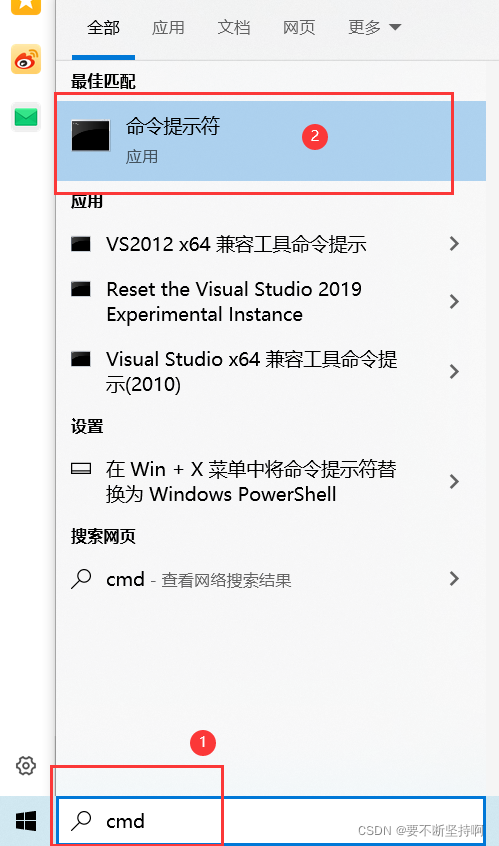
Task: Open Settings gear icon in sidebar
Action: 25,765
